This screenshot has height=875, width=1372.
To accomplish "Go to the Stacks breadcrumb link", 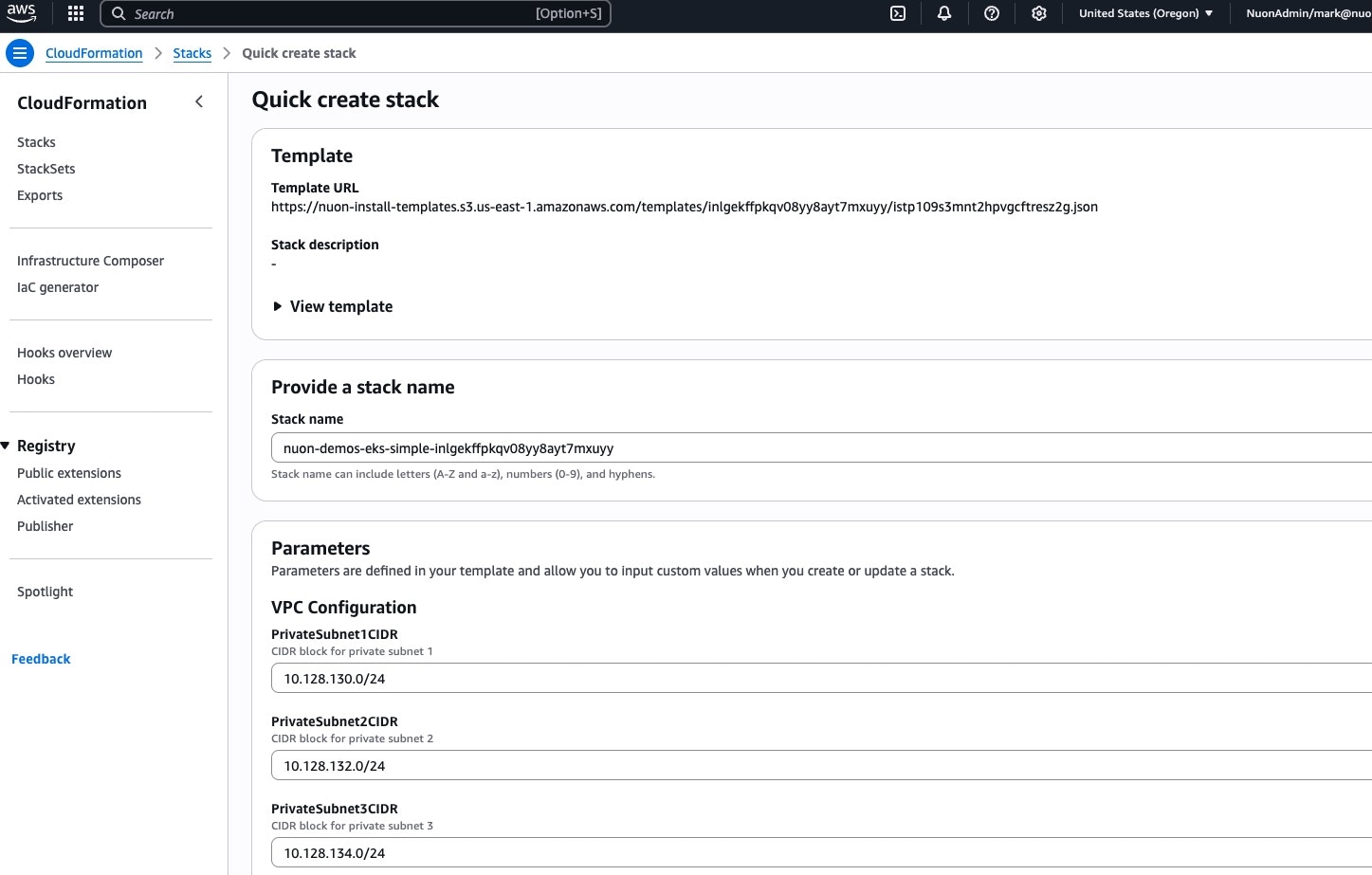I will [192, 53].
